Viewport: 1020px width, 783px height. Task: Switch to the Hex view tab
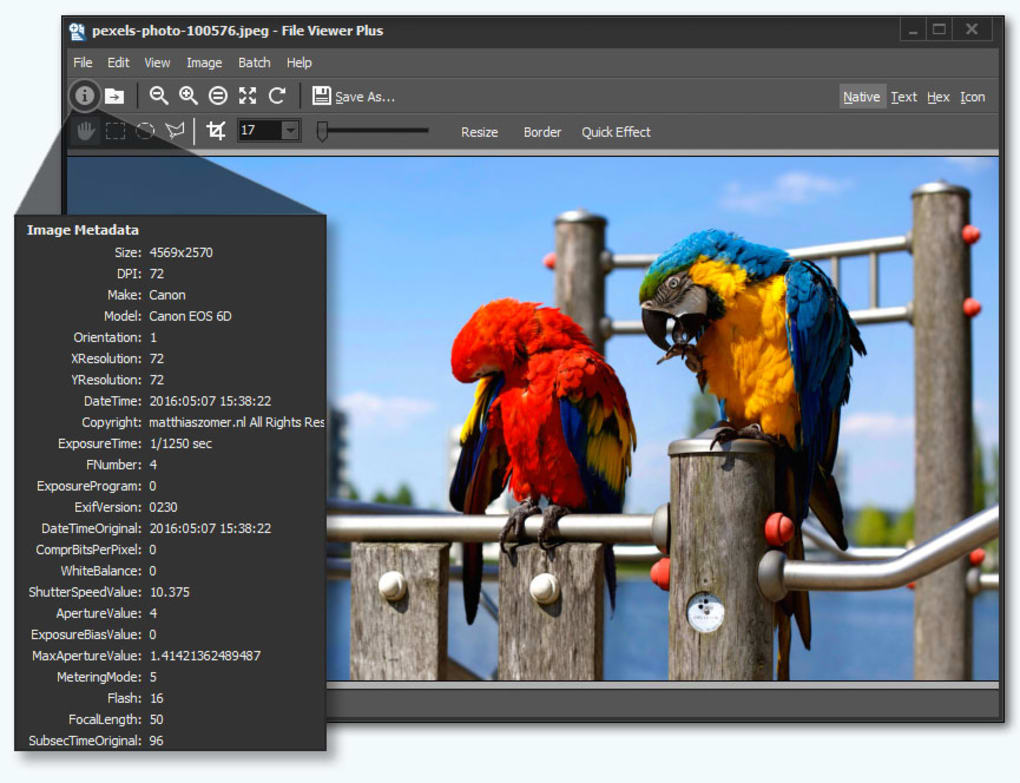938,97
